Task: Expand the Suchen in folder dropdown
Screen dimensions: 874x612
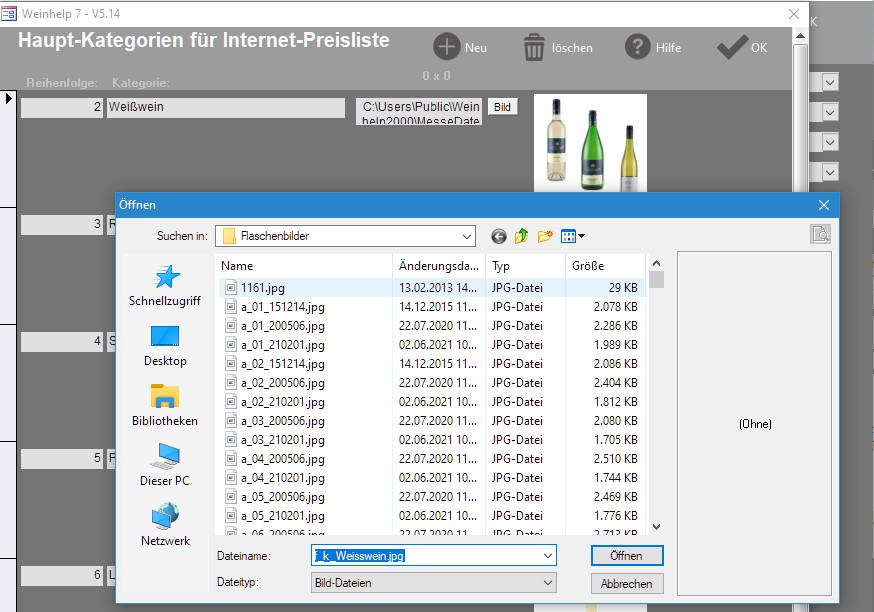Action: tap(466, 236)
